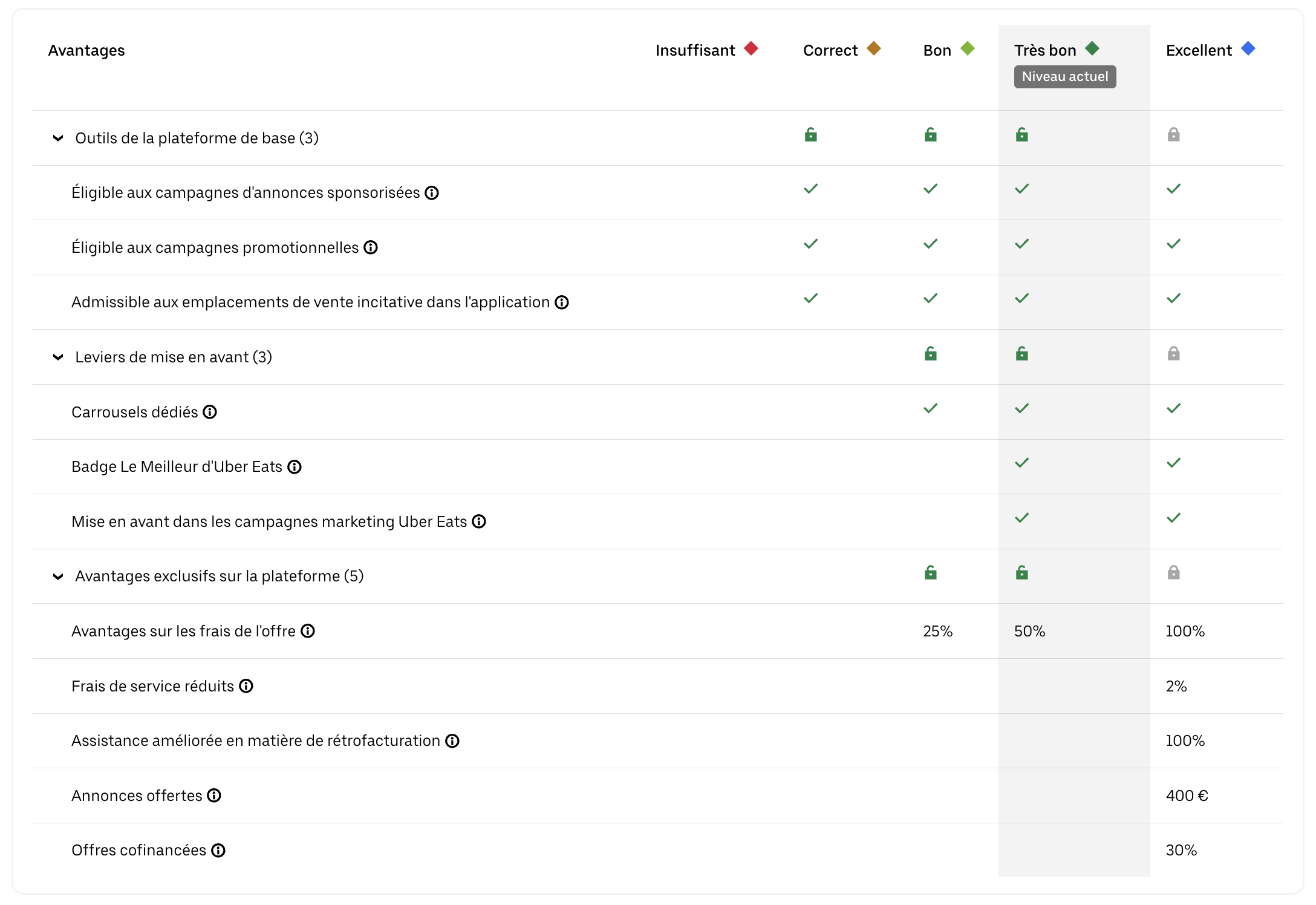1316x905 pixels.
Task: Click unlocked padlock in Très bon column, Leviers row
Action: (1022, 353)
